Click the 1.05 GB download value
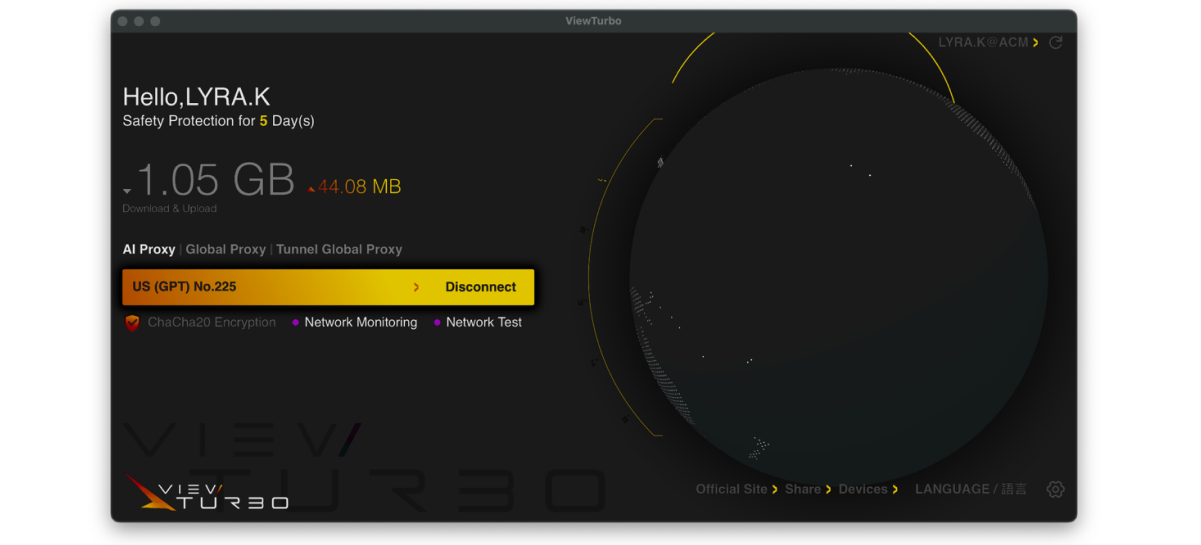1201x545 pixels. (x=215, y=180)
